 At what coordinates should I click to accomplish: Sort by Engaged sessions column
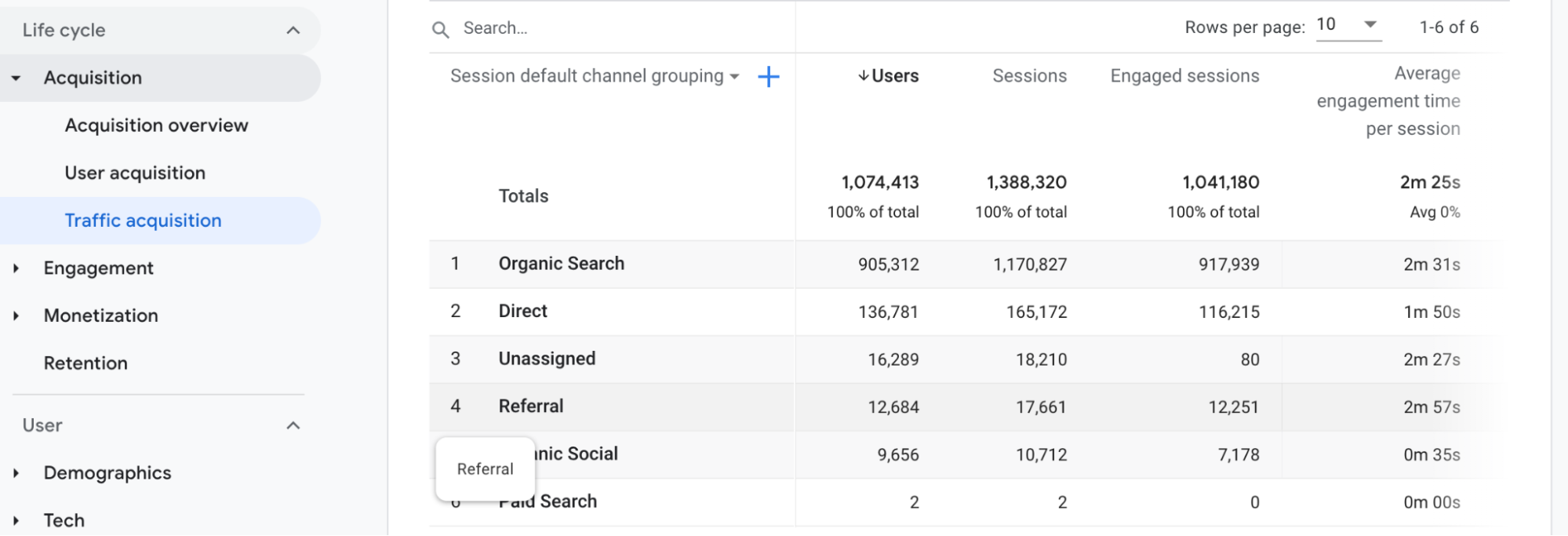1184,76
